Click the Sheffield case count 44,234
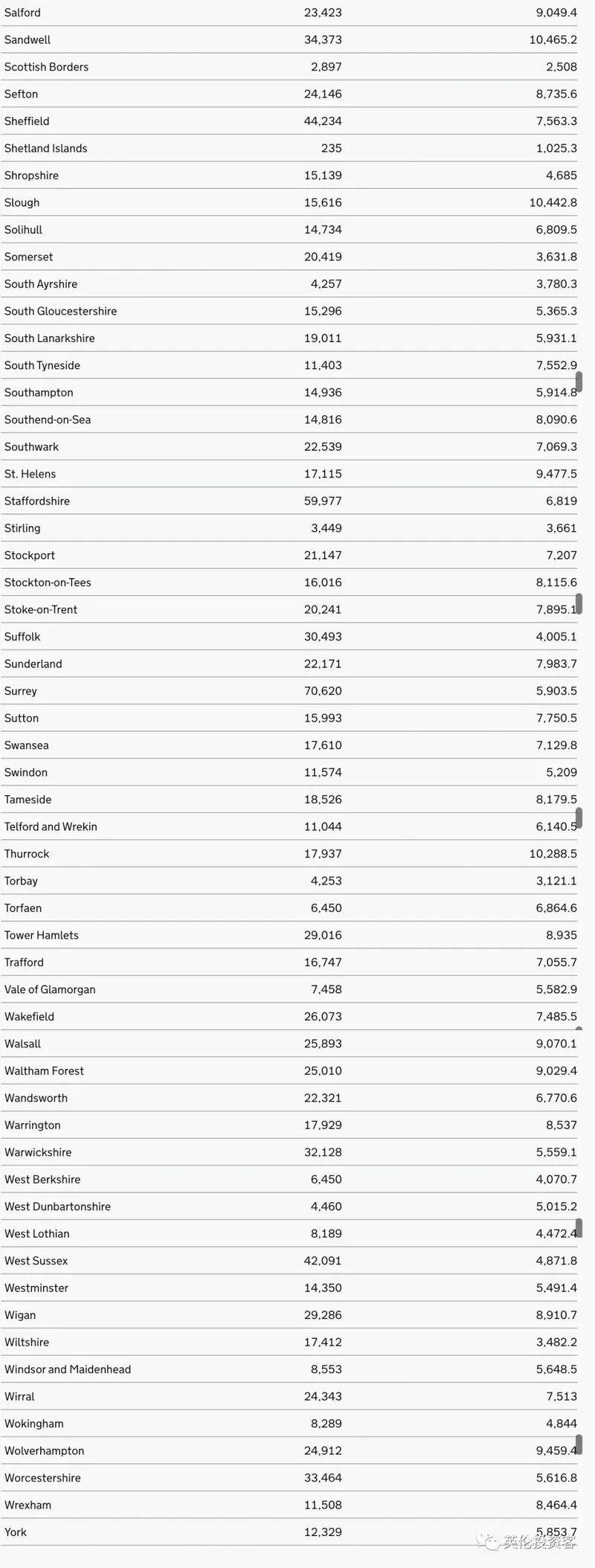Image resolution: width=595 pixels, height=1568 pixels. point(323,121)
